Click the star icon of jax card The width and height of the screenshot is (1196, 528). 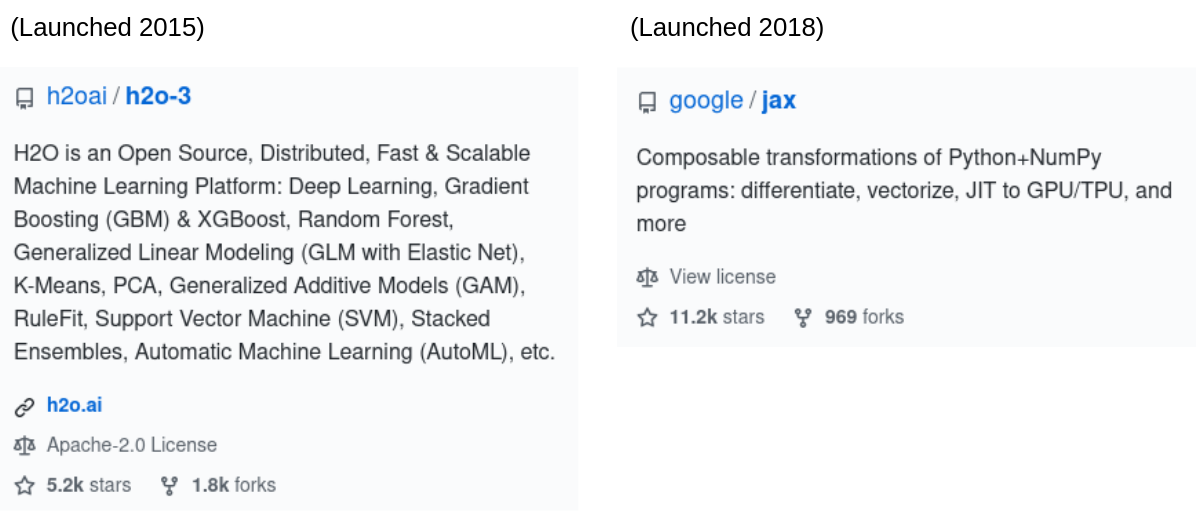click(647, 317)
